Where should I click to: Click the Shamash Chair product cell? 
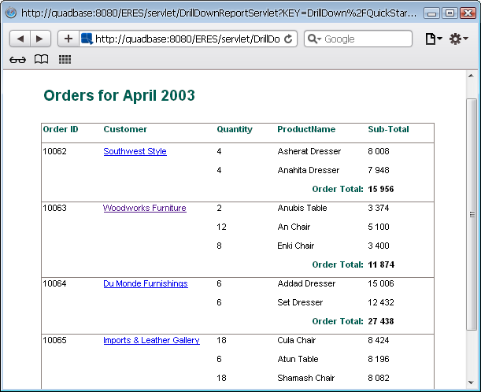[306, 378]
